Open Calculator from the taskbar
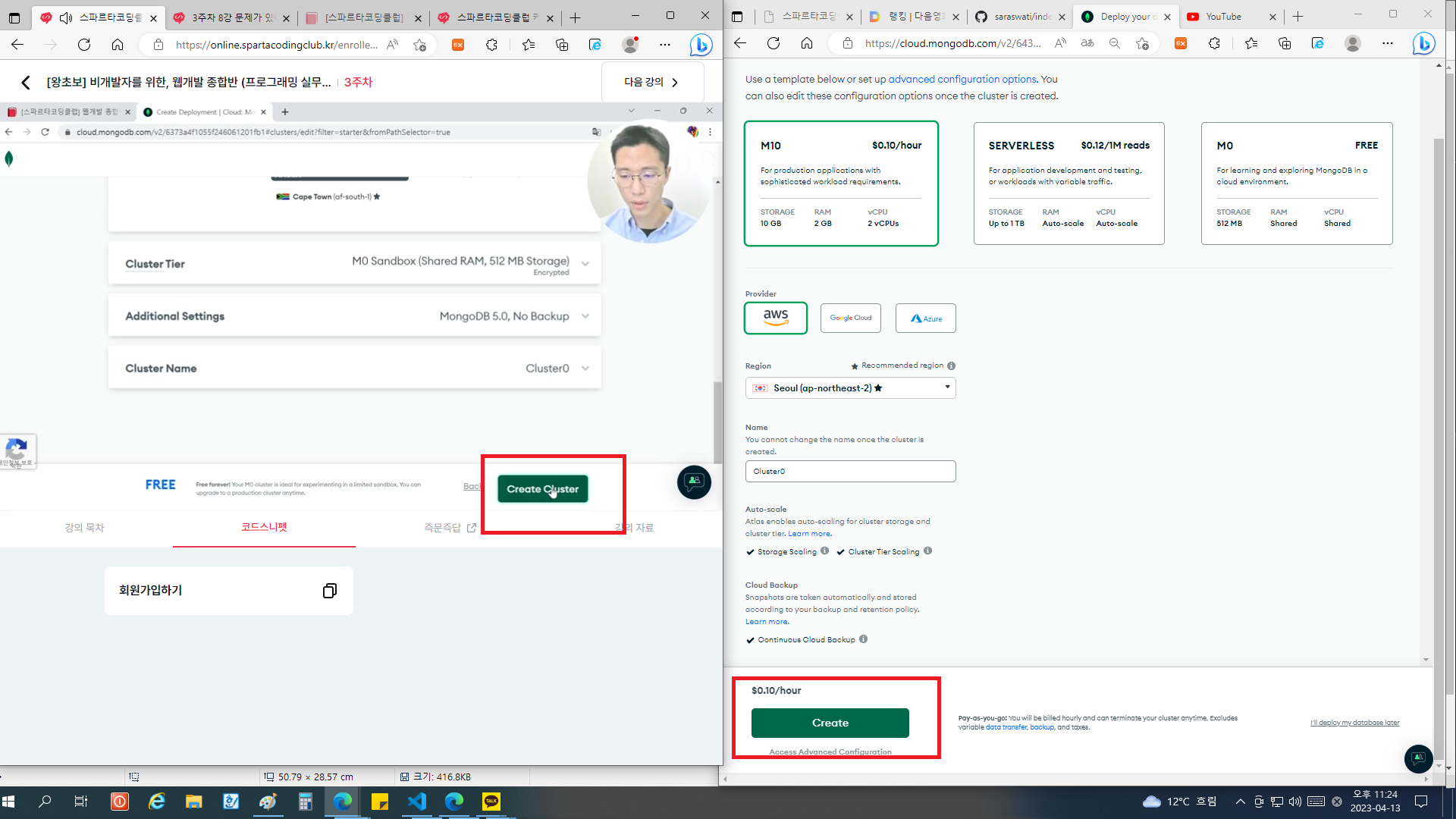 305,802
